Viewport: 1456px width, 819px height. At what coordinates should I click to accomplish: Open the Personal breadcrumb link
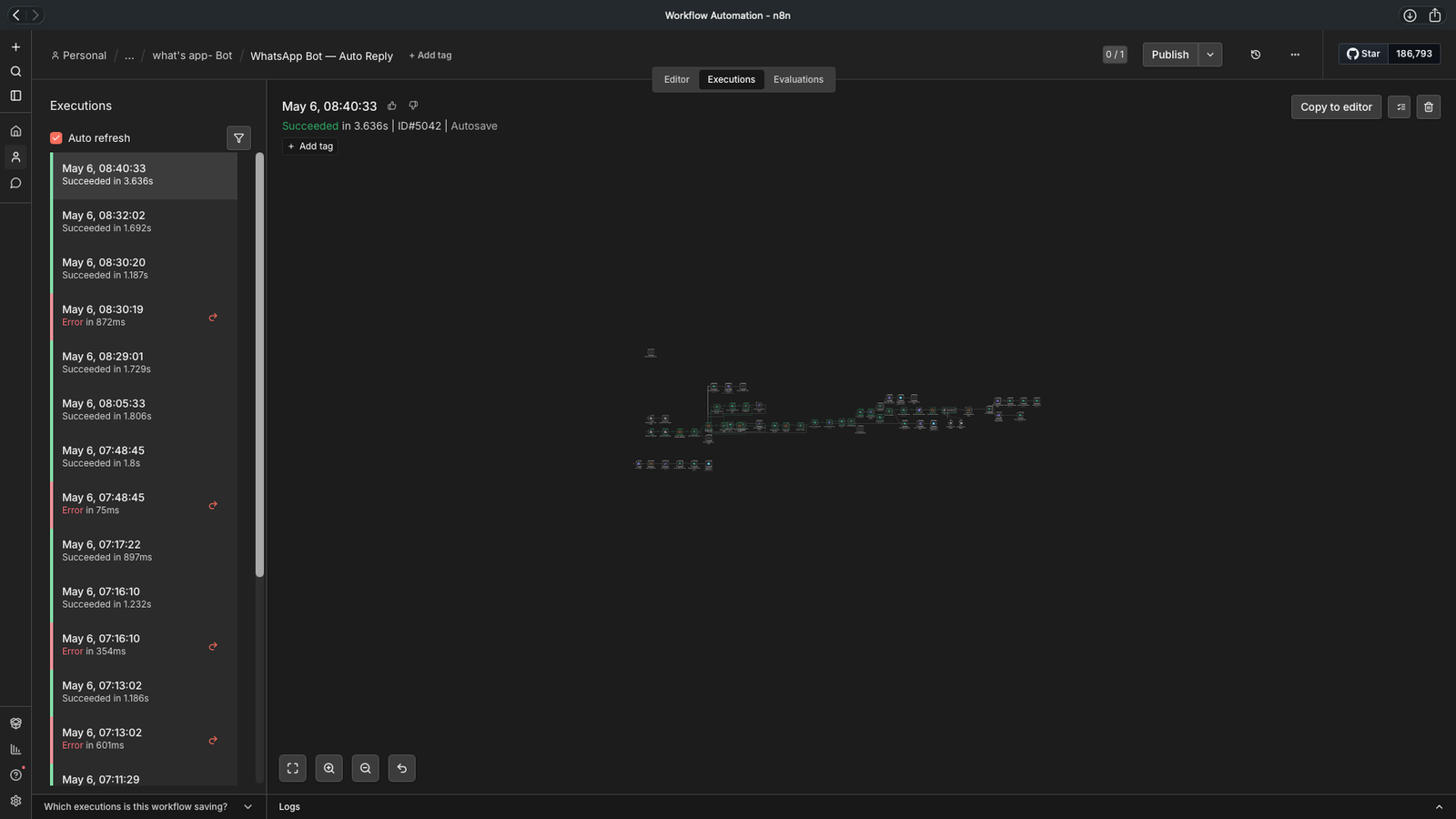tap(79, 56)
